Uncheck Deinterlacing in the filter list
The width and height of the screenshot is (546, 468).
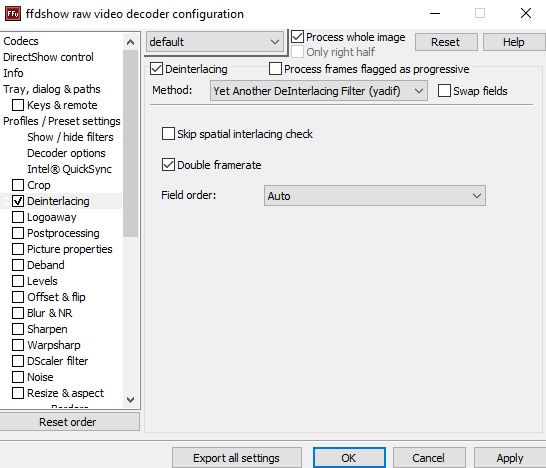[18, 201]
